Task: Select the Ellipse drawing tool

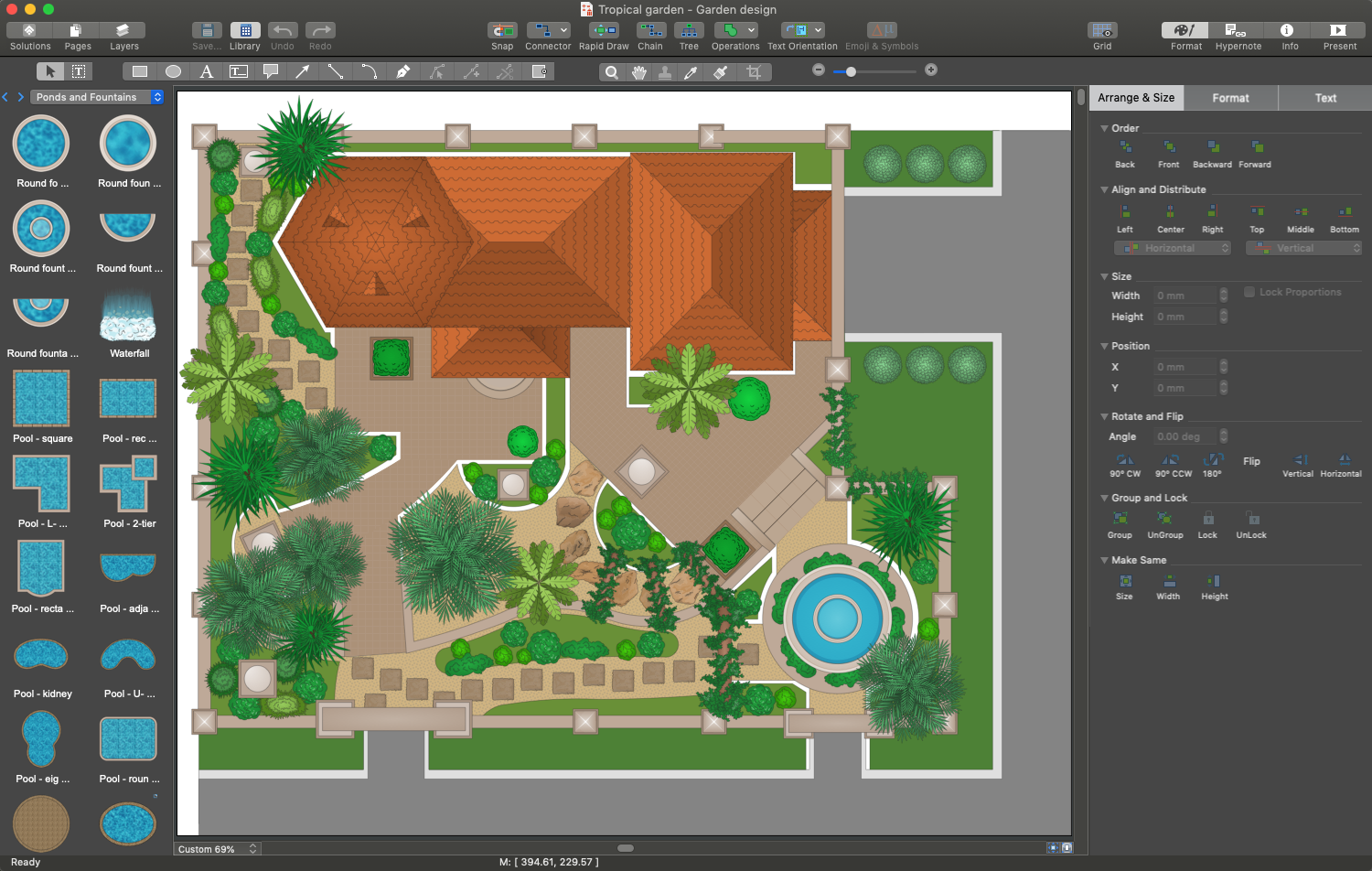Action: tap(173, 71)
